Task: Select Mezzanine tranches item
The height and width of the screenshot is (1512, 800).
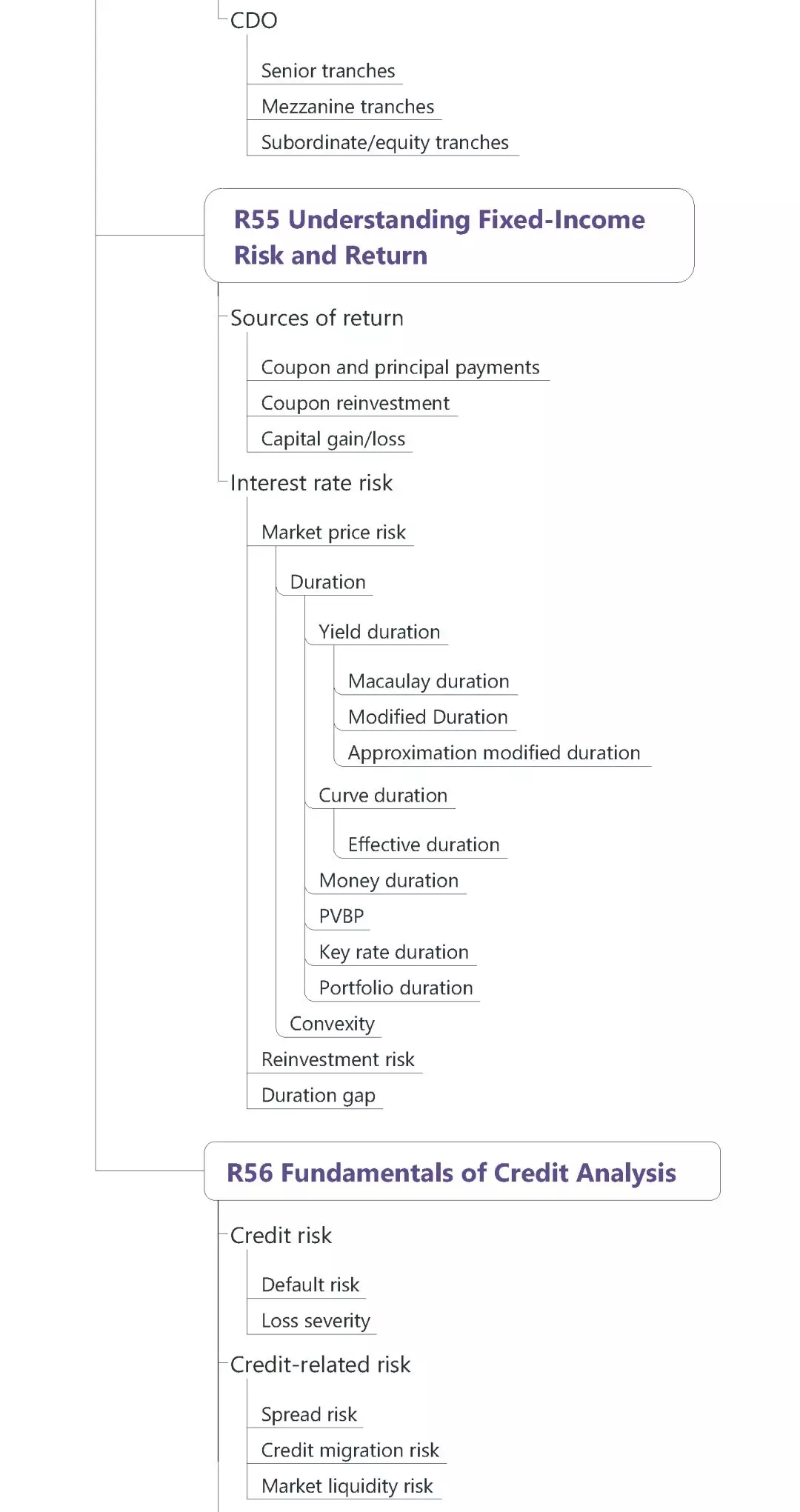Action: click(x=347, y=107)
